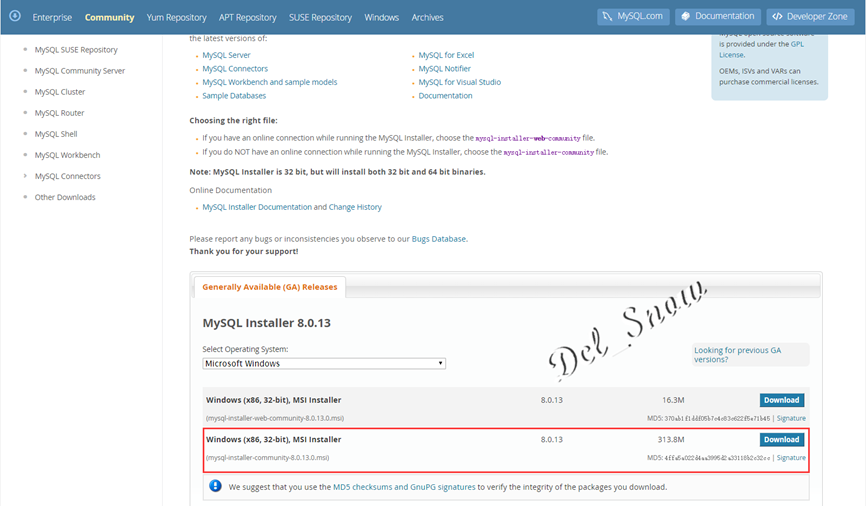Click the MySQL Installer 8.0.13 heading
Viewport: 866px width, 506px height.
(266, 323)
